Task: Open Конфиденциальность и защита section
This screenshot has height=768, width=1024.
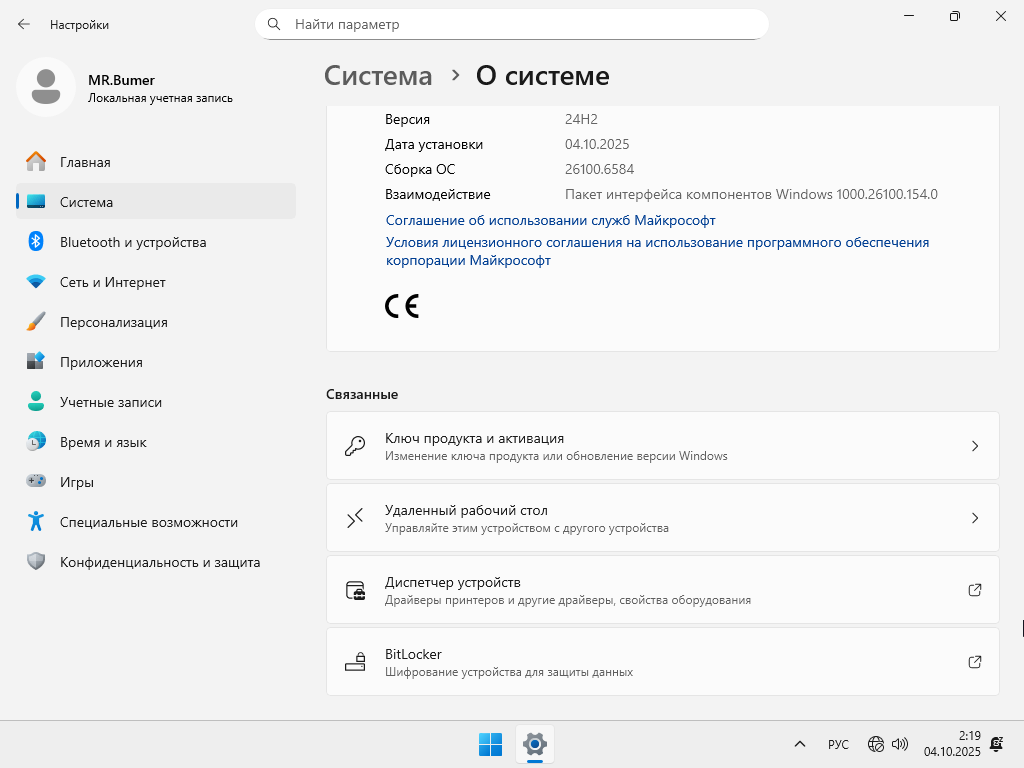Action: (x=160, y=562)
